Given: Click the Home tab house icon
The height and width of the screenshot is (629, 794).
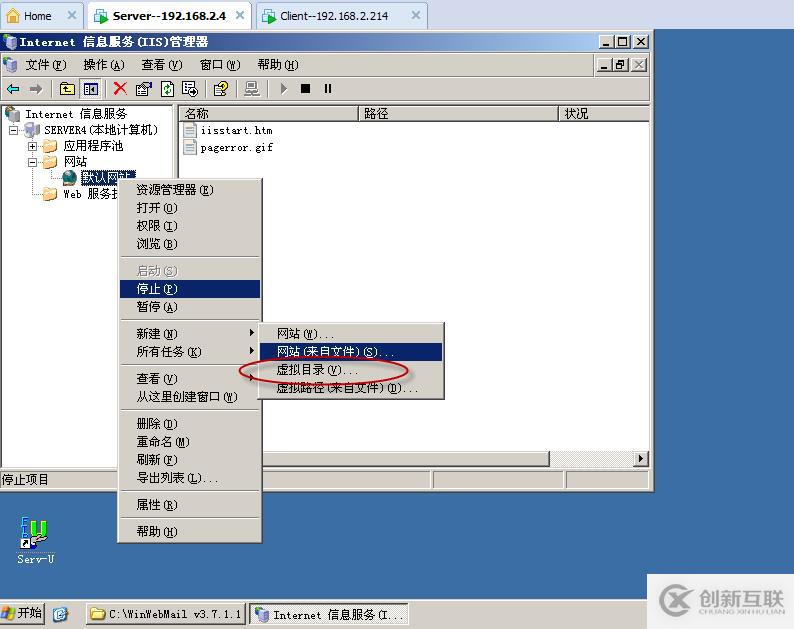Looking at the screenshot, I should pos(13,16).
